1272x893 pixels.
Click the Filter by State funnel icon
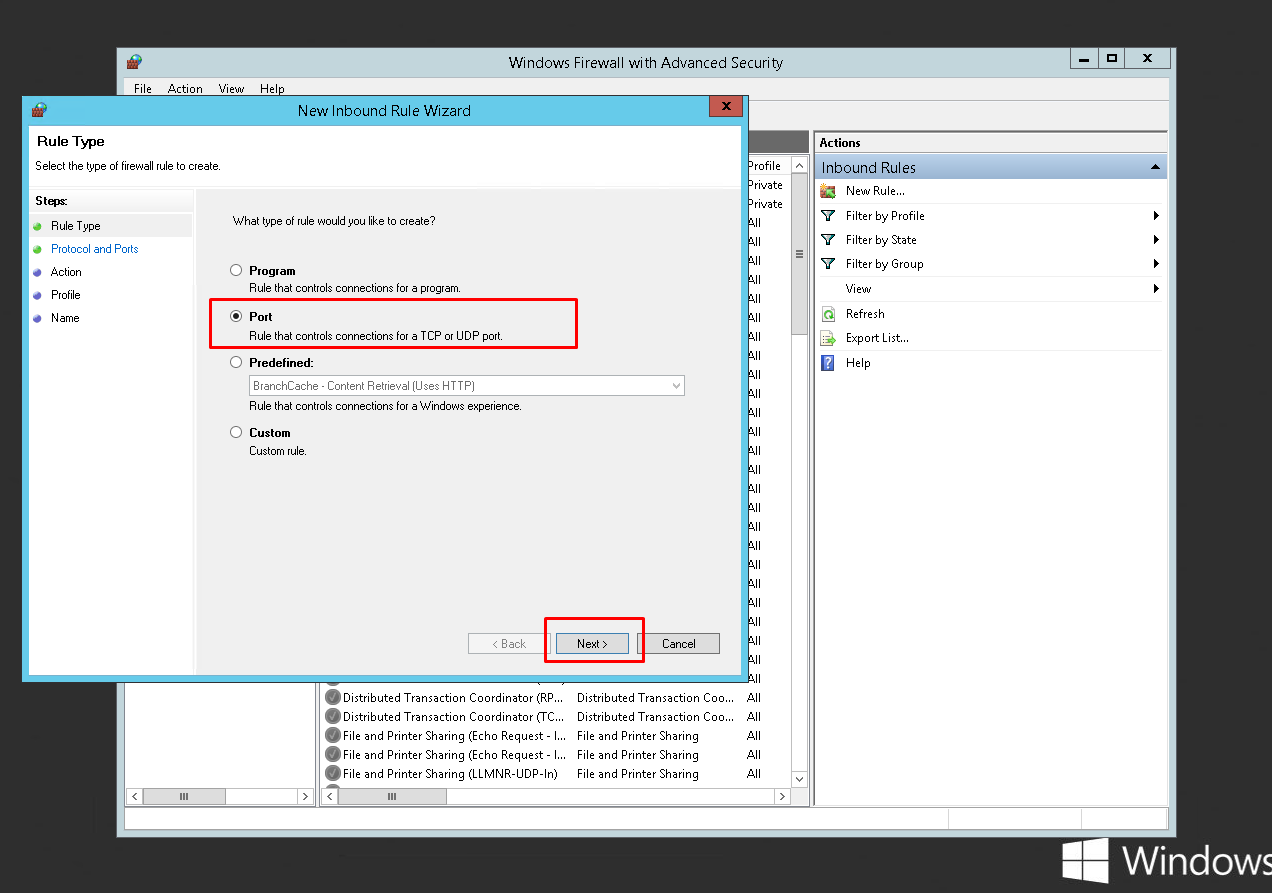828,240
